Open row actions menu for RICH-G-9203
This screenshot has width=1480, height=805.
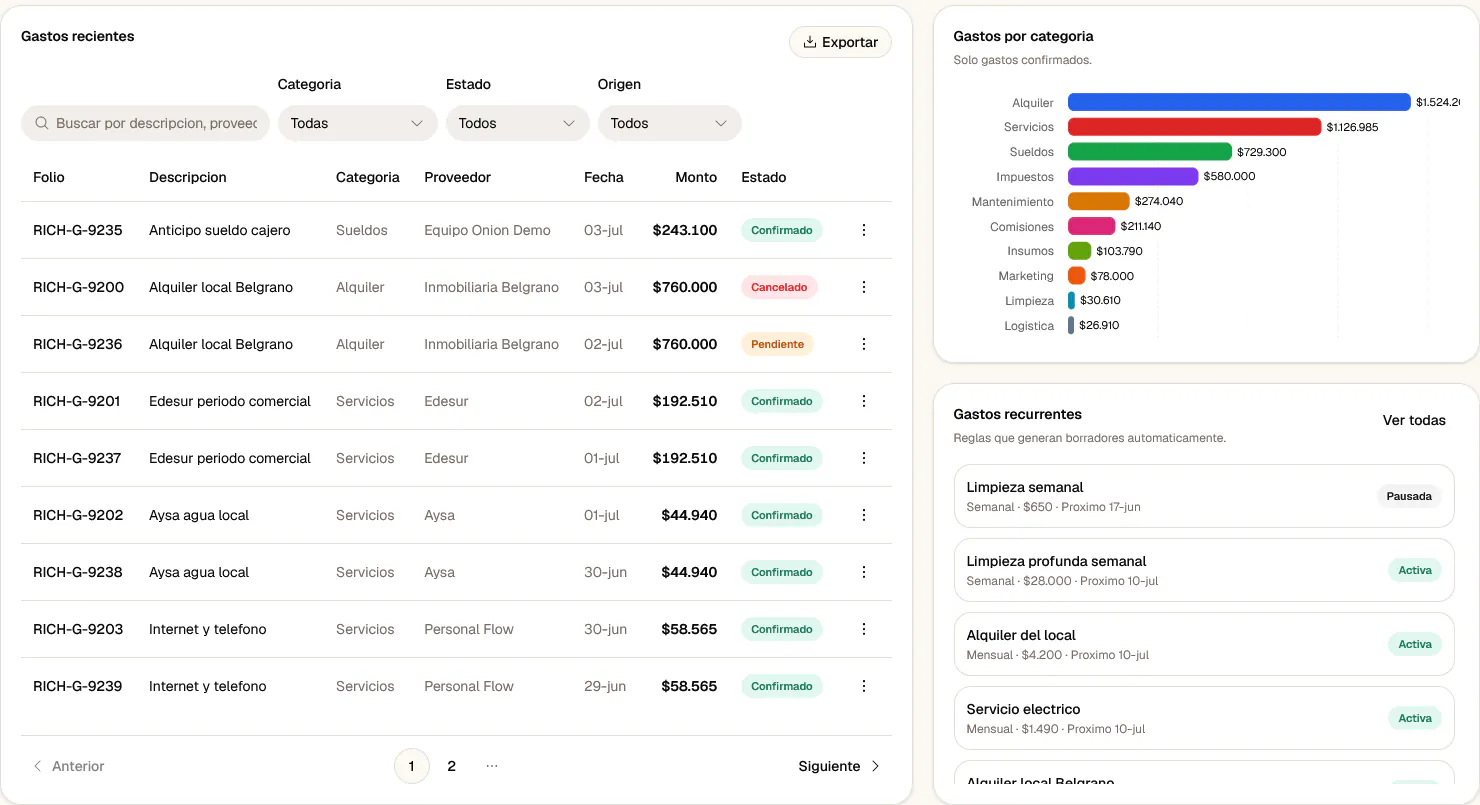coord(864,629)
